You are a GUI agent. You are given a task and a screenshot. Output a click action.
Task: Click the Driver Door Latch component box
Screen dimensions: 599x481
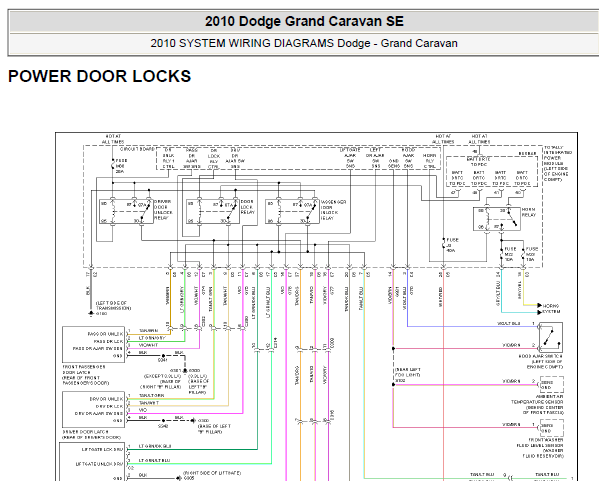pyautogui.click(x=94, y=410)
